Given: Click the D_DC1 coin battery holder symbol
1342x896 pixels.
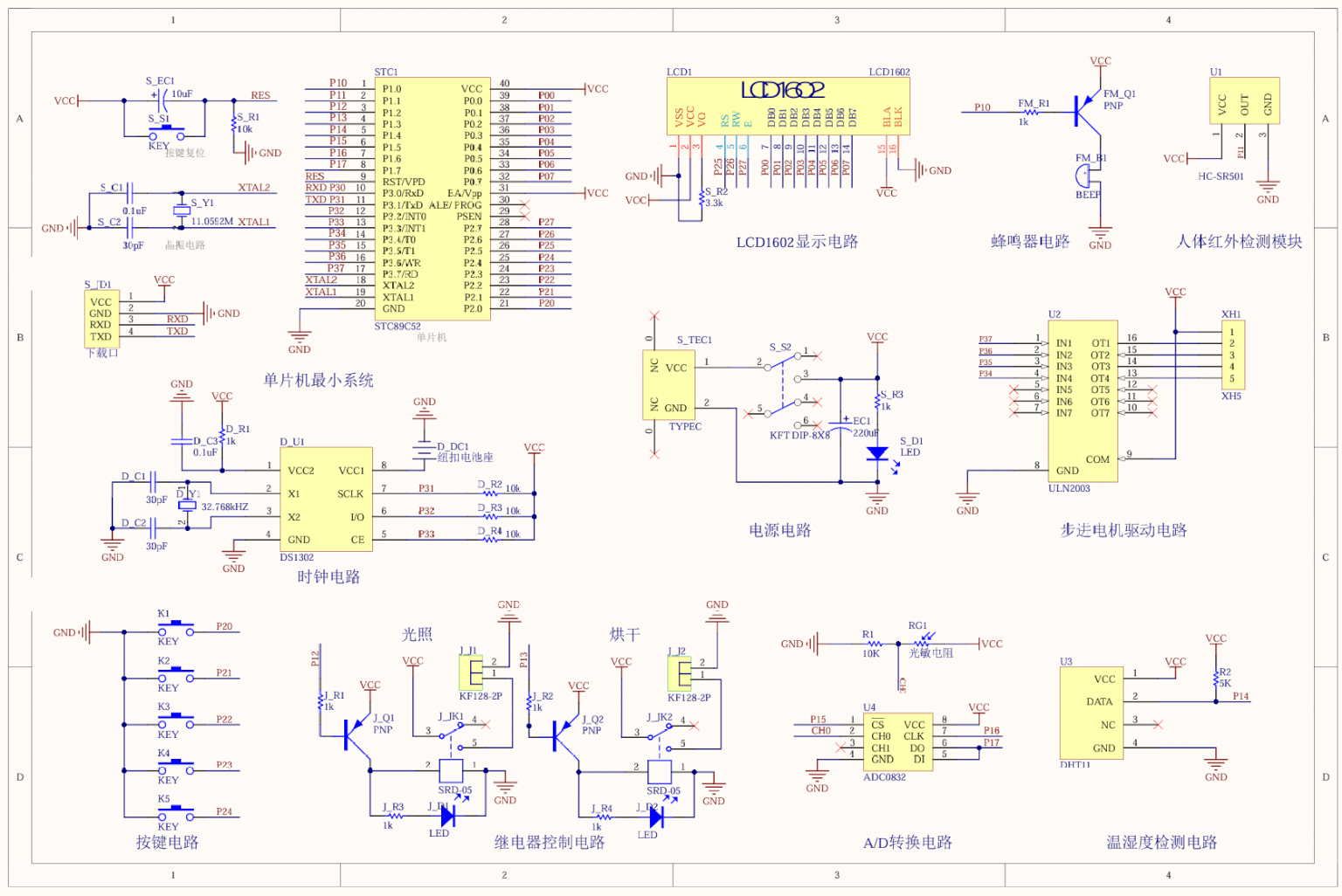Looking at the screenshot, I should (424, 449).
